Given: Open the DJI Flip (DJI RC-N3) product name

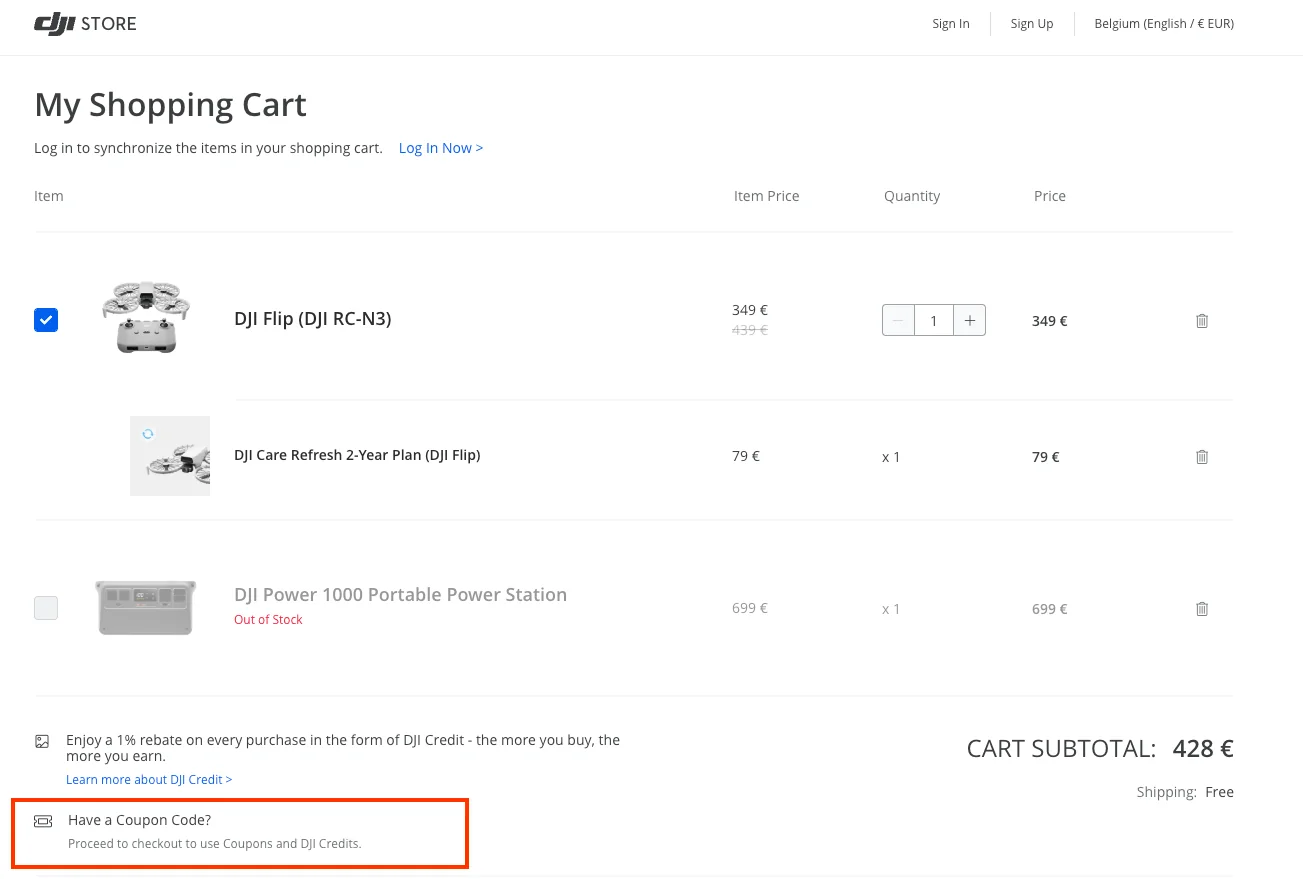Looking at the screenshot, I should 312,318.
